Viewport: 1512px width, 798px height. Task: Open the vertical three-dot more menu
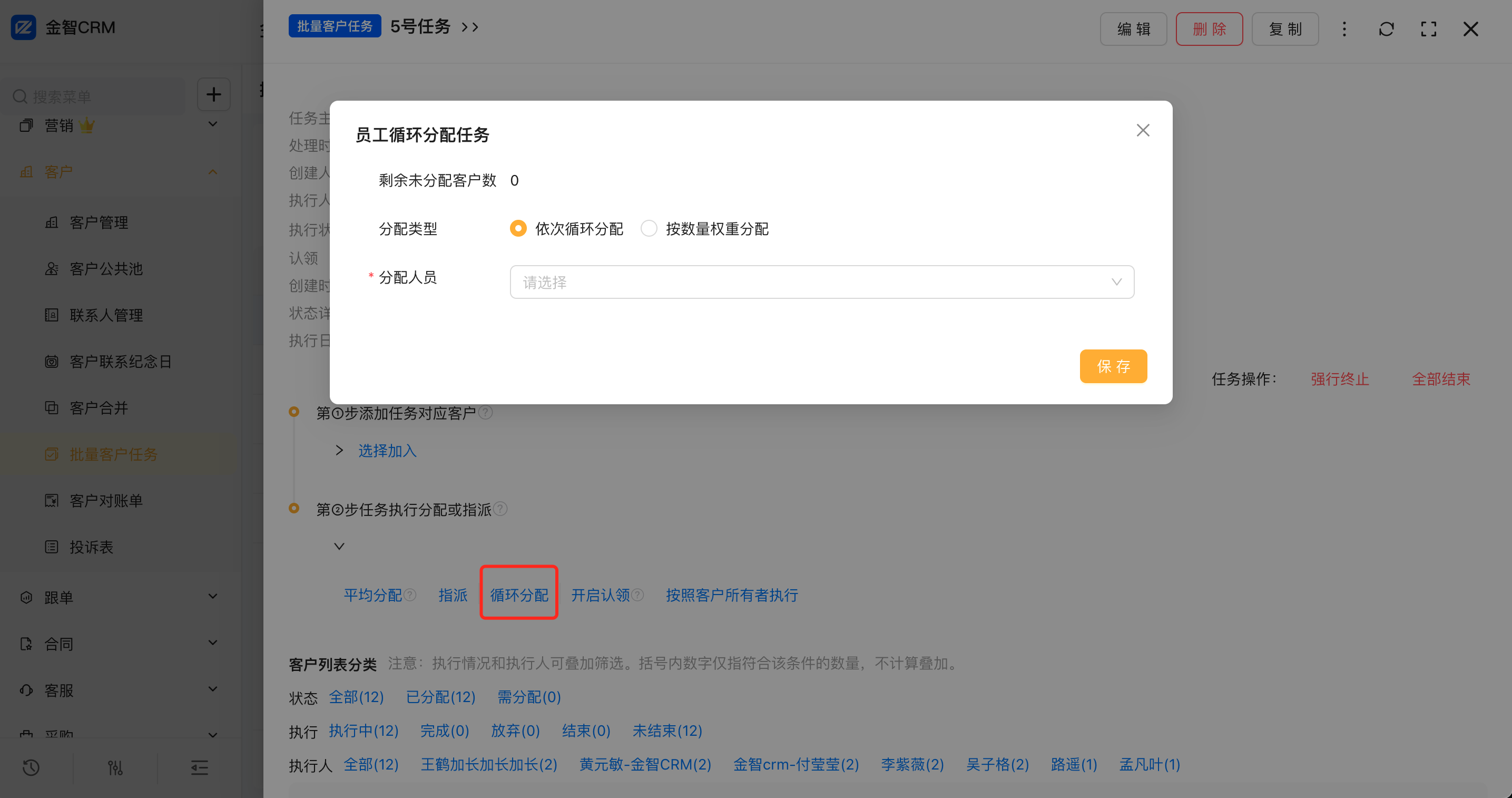point(1344,29)
